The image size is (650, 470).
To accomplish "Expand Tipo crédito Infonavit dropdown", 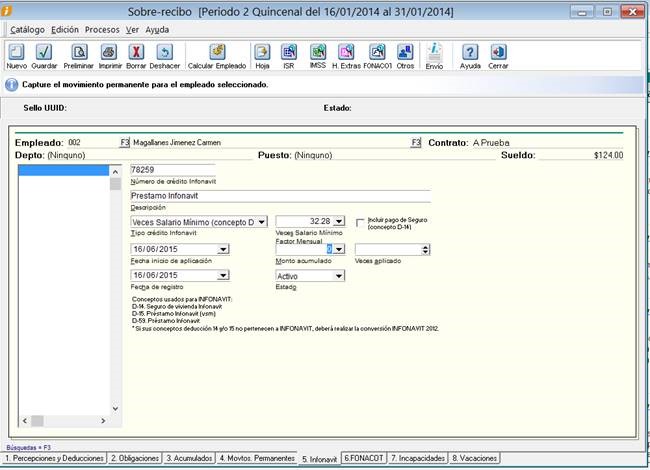I will click(261, 222).
